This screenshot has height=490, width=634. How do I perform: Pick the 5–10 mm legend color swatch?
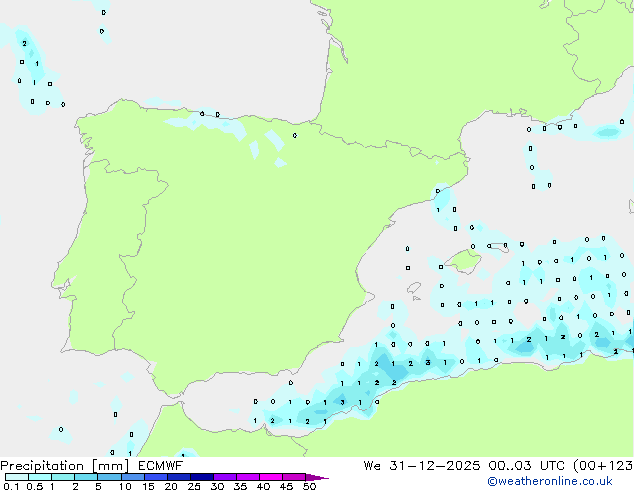[109, 477]
